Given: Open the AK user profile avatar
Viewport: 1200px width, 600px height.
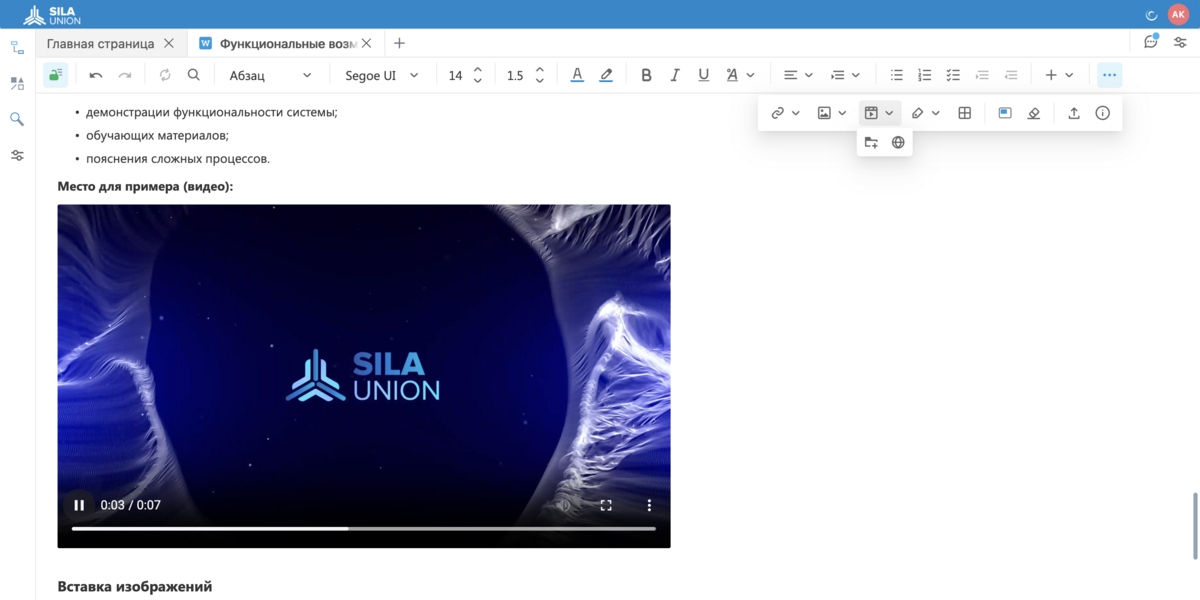Looking at the screenshot, I should (1178, 14).
